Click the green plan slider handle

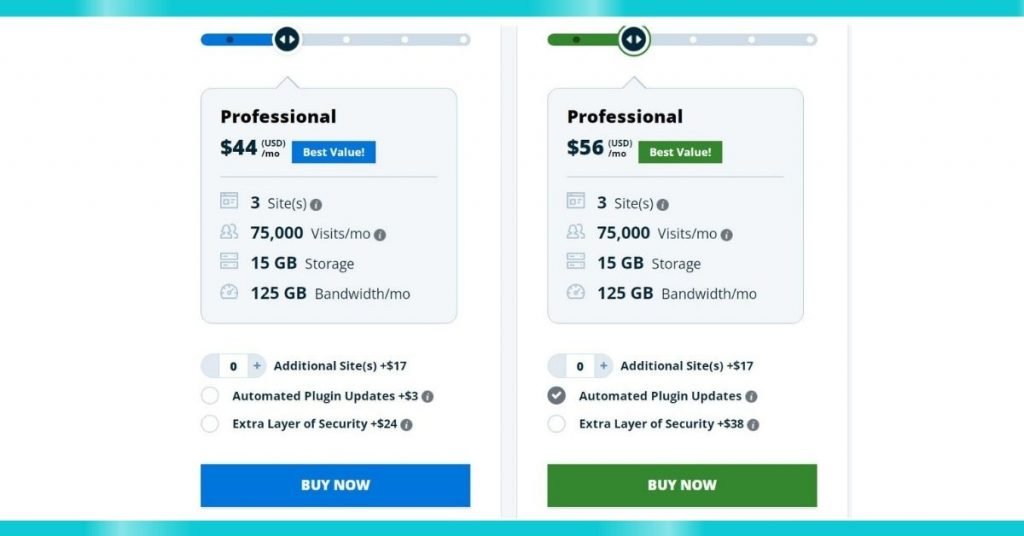pyautogui.click(x=633, y=40)
